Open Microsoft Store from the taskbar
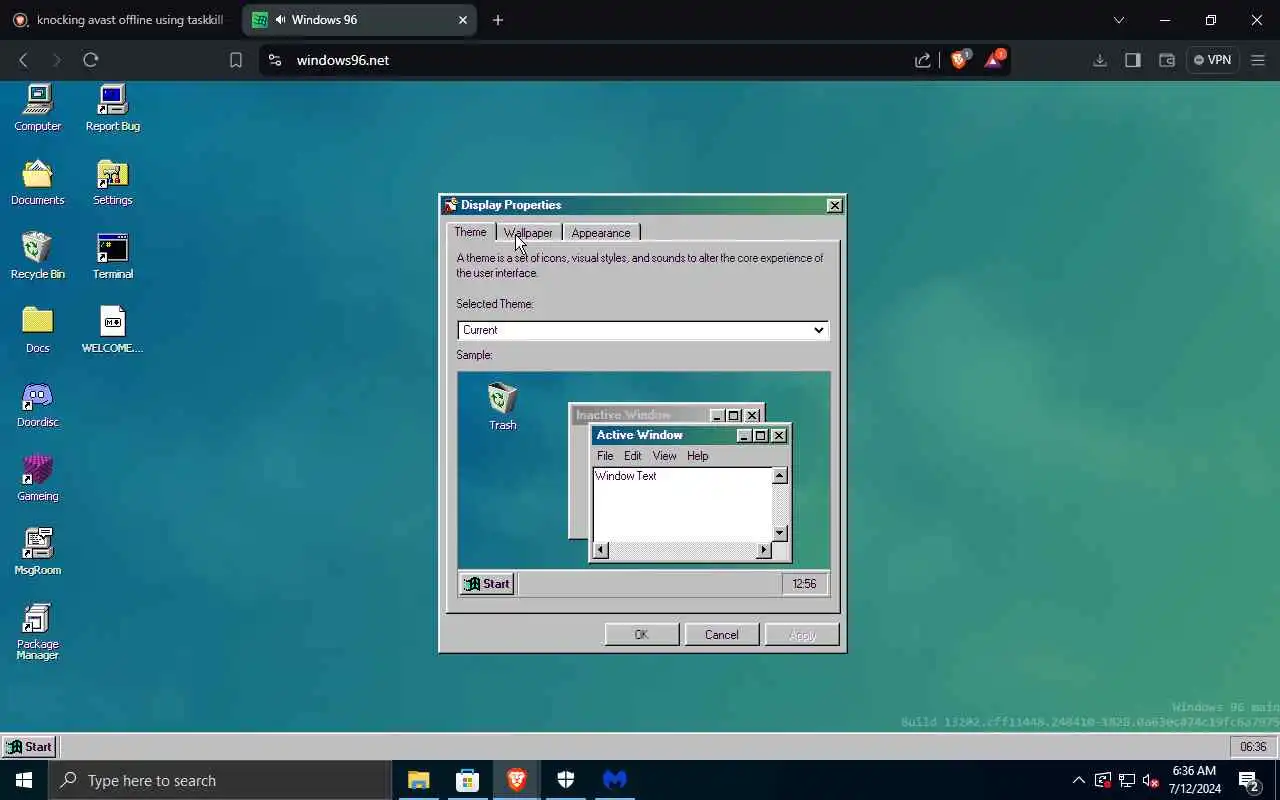Screen dimensions: 1280x800 click(467, 780)
